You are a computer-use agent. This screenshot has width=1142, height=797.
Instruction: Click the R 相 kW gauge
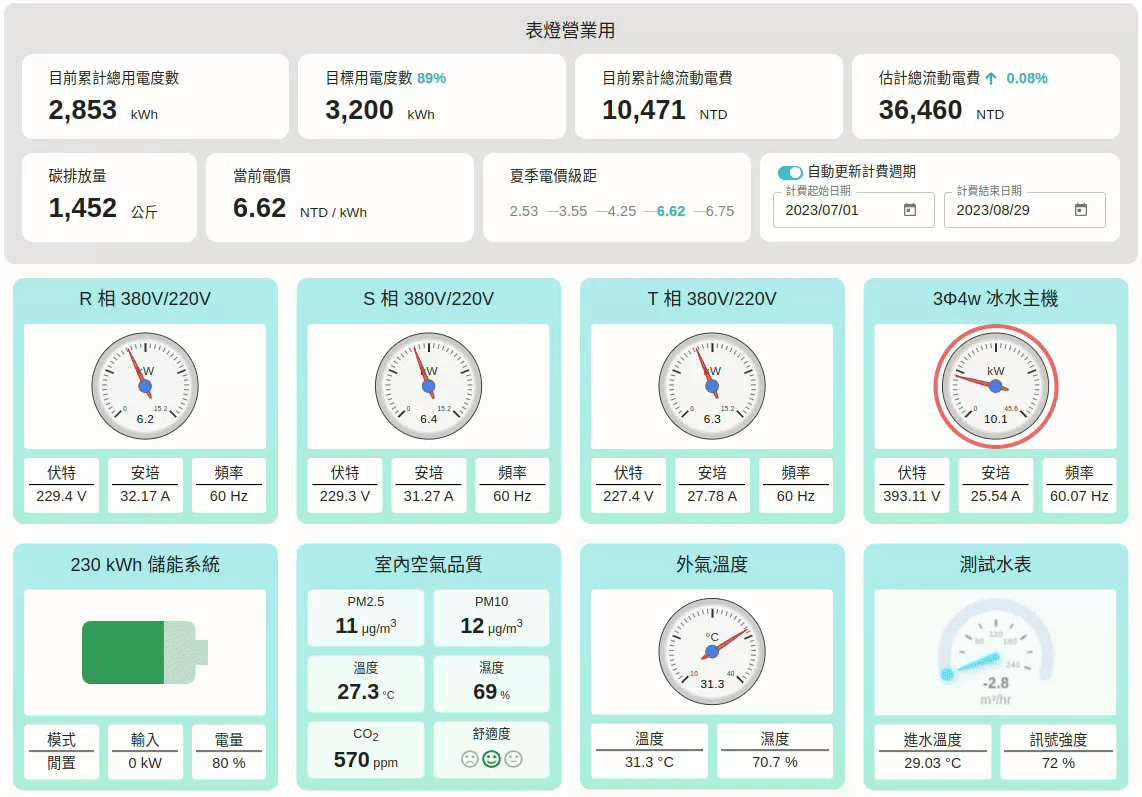(x=145, y=386)
